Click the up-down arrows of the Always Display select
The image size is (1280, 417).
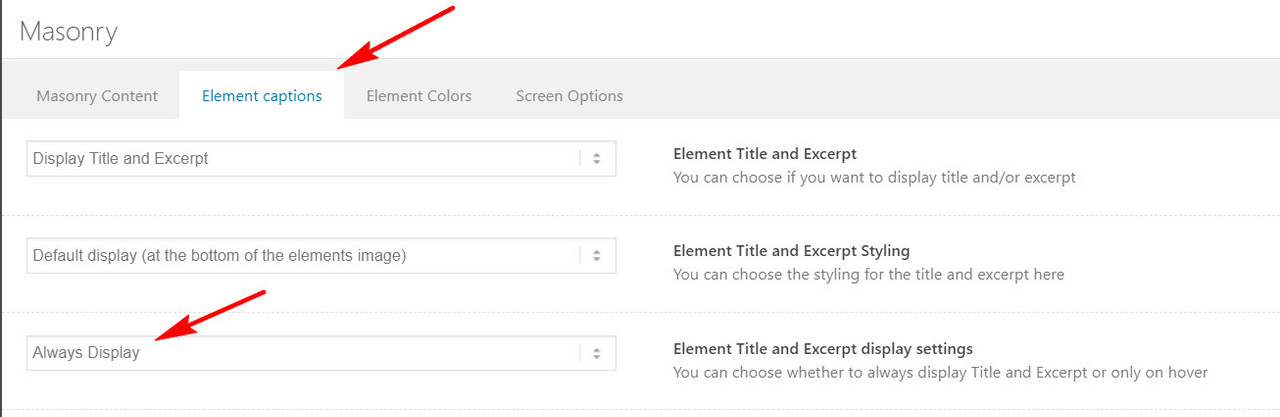596,352
